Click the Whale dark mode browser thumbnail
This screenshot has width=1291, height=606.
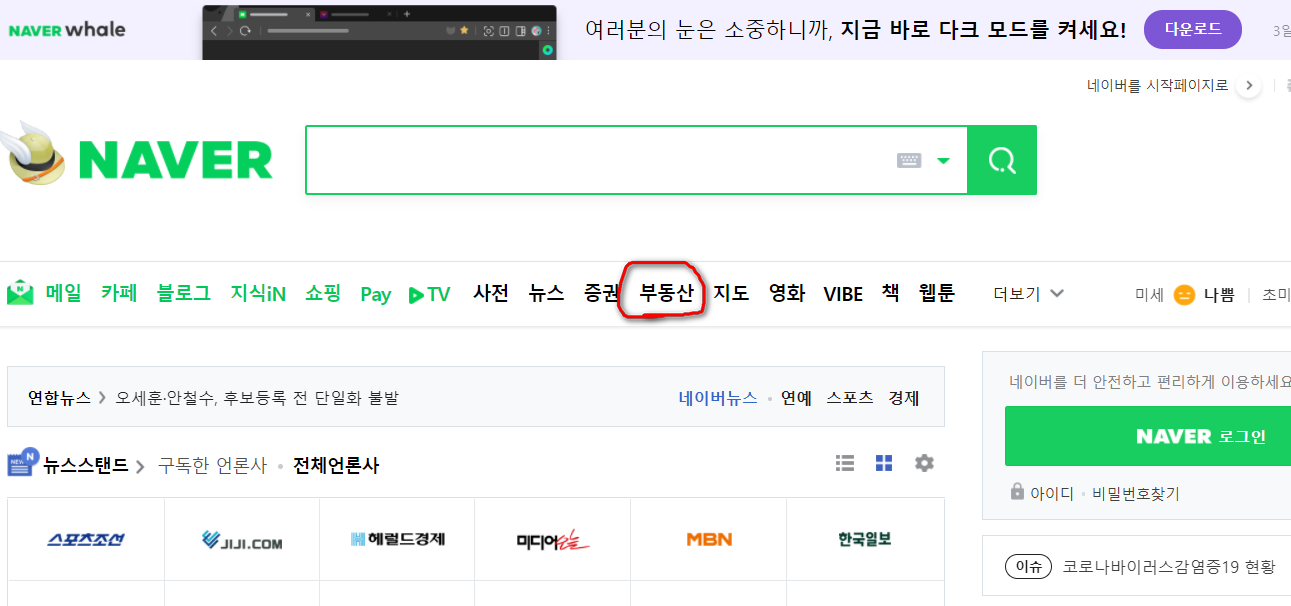(x=379, y=32)
